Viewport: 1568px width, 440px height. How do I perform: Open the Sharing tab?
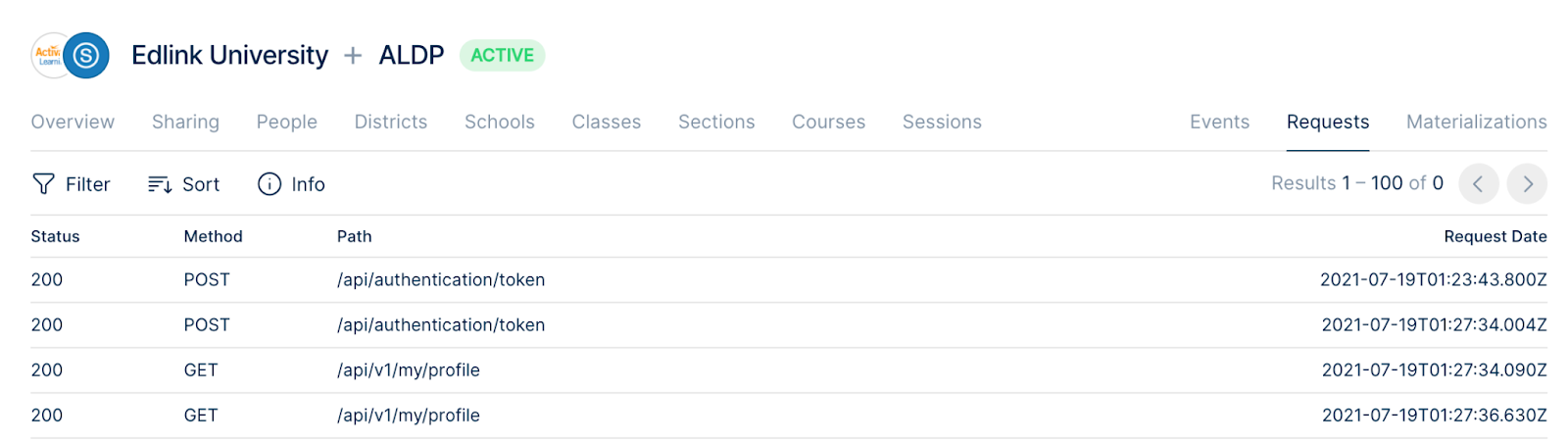(x=185, y=122)
